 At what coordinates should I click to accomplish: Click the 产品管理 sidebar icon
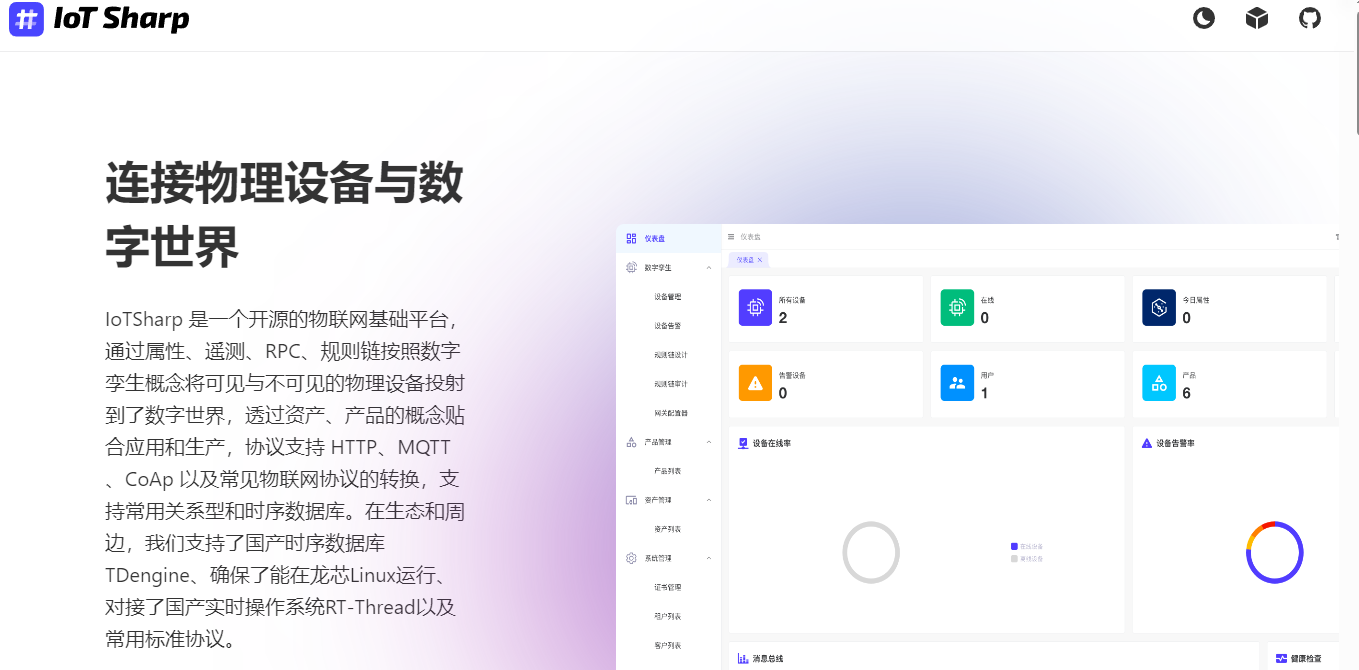(631, 441)
